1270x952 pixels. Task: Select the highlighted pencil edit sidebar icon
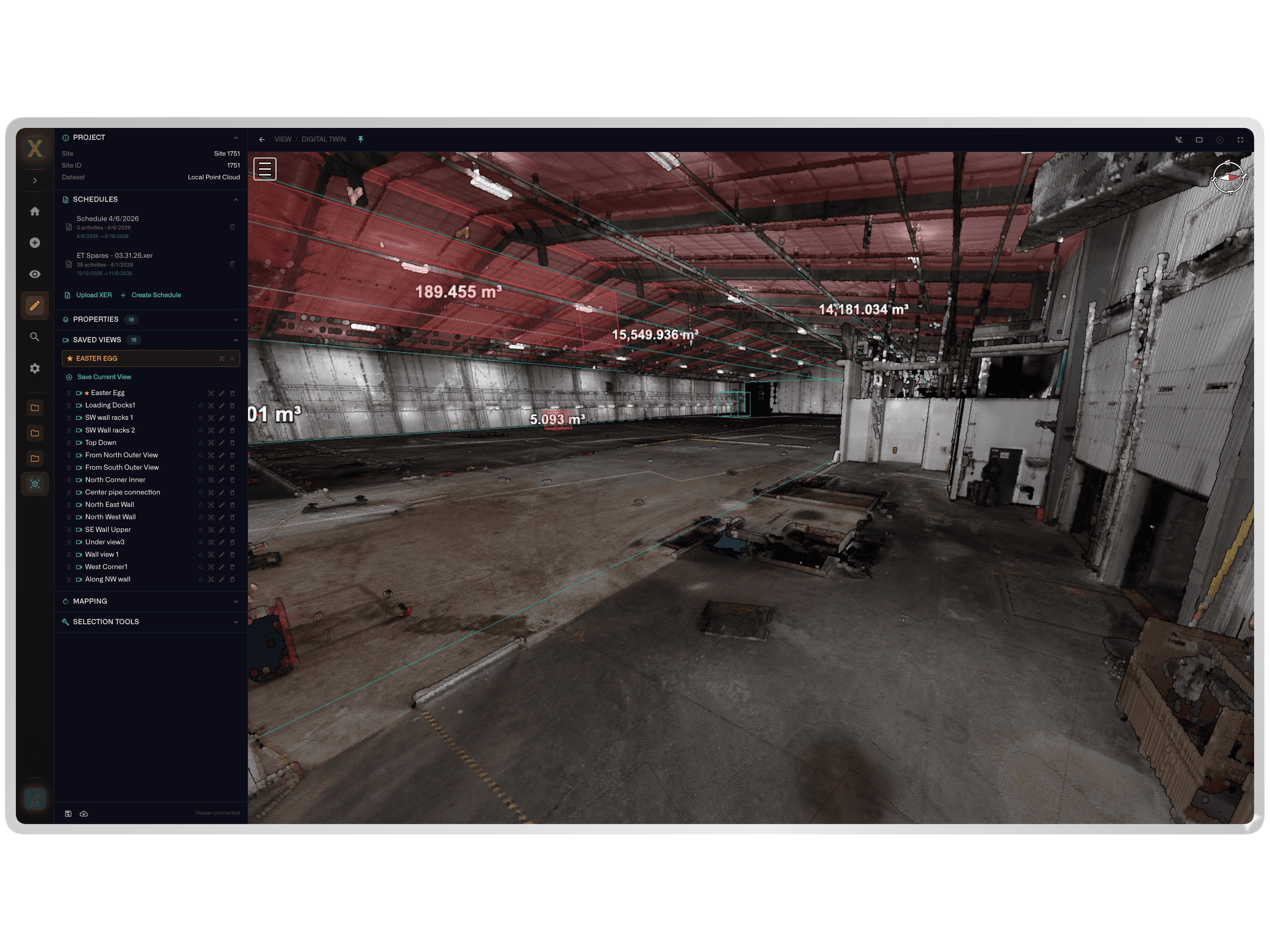point(35,306)
